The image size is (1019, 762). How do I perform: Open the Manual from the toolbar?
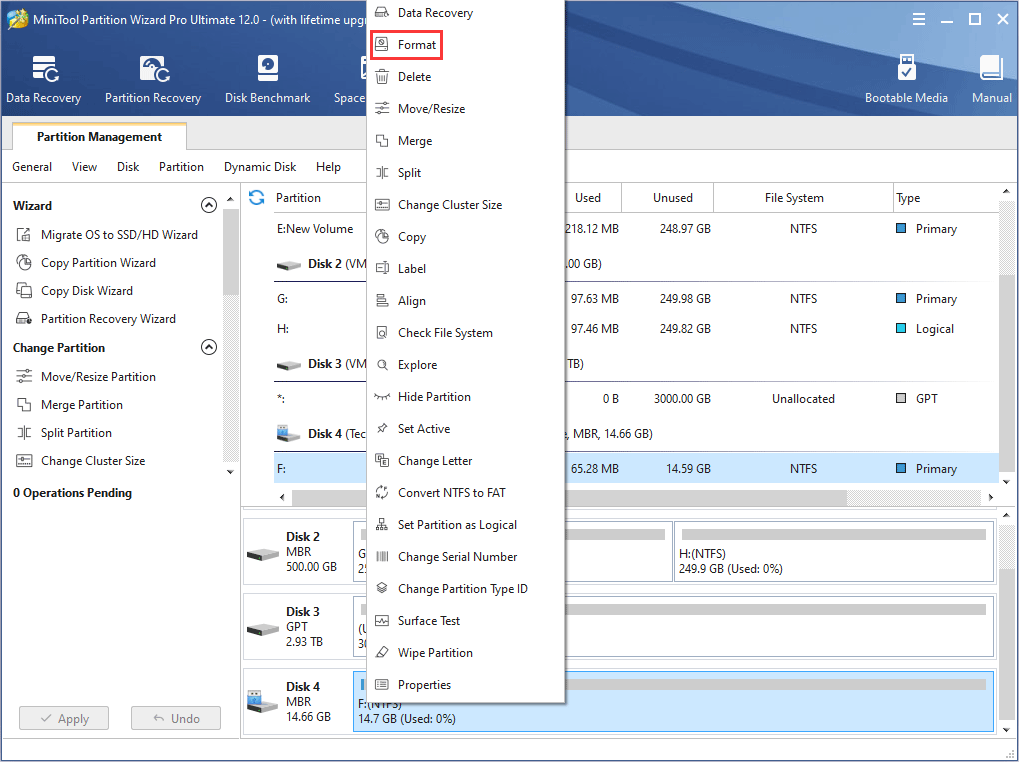992,79
